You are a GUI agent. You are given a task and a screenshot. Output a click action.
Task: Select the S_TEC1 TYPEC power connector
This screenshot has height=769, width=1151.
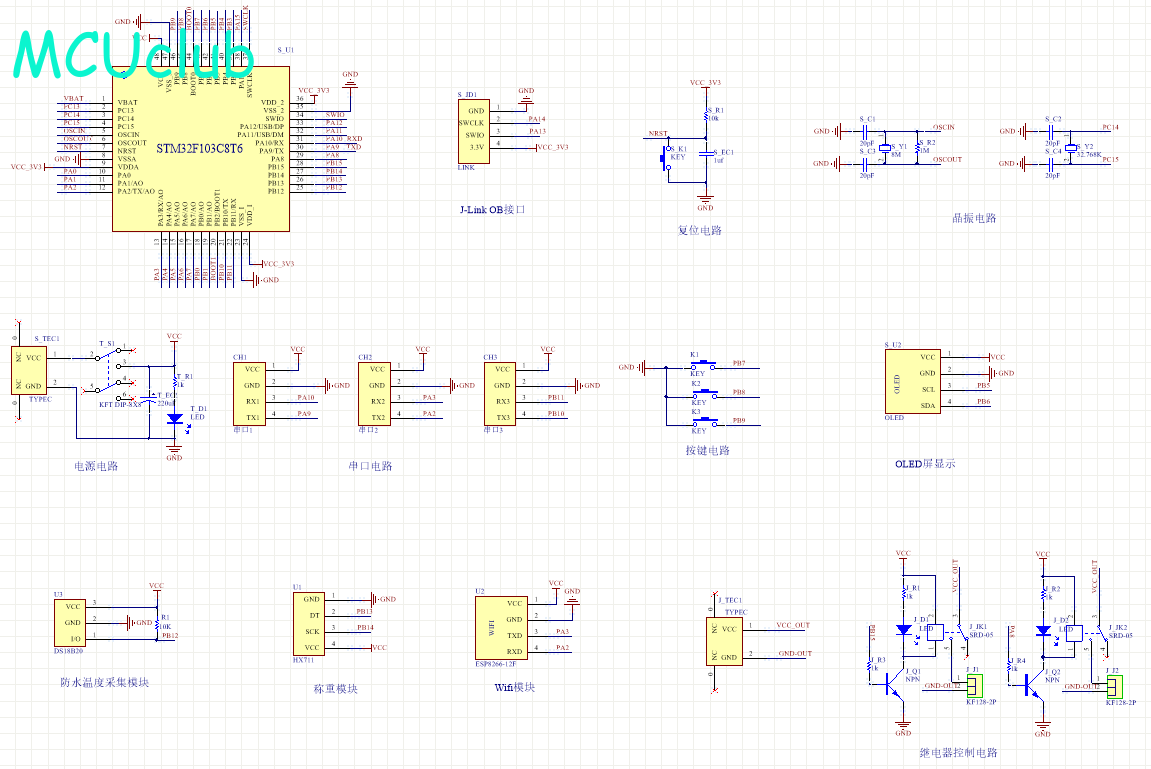[x=29, y=371]
